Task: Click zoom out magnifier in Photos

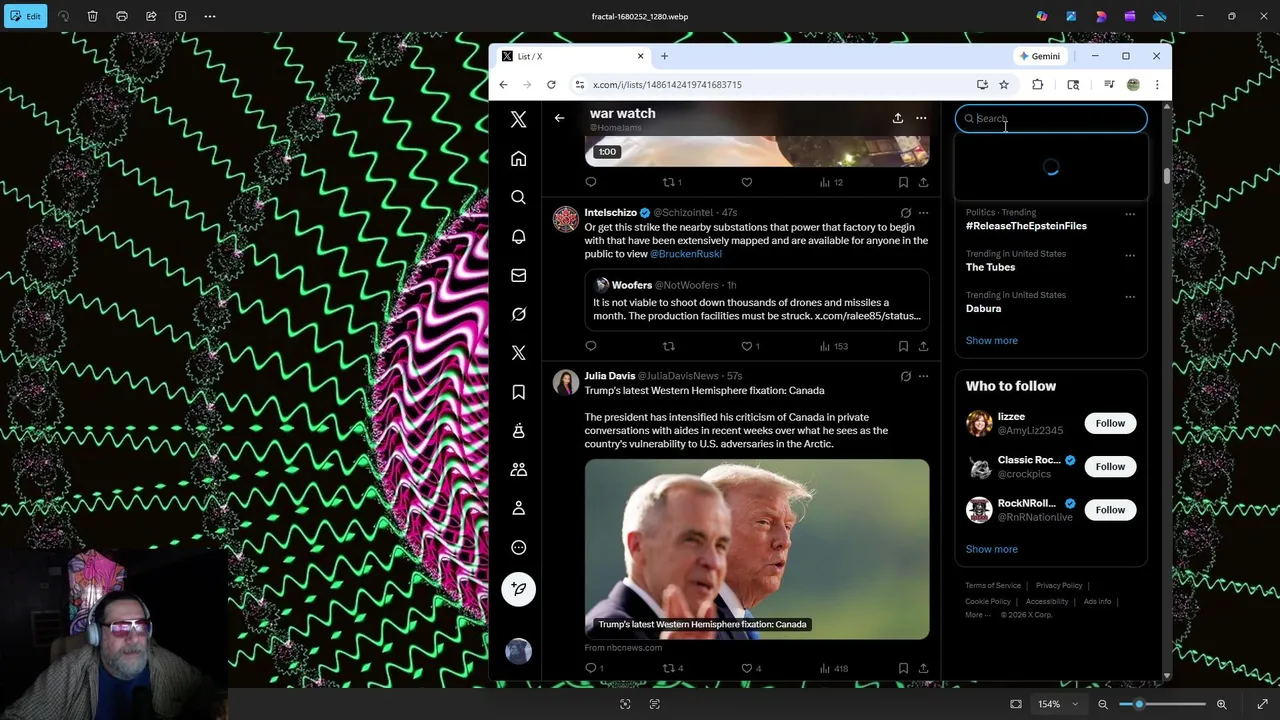Action: pyautogui.click(x=1103, y=704)
